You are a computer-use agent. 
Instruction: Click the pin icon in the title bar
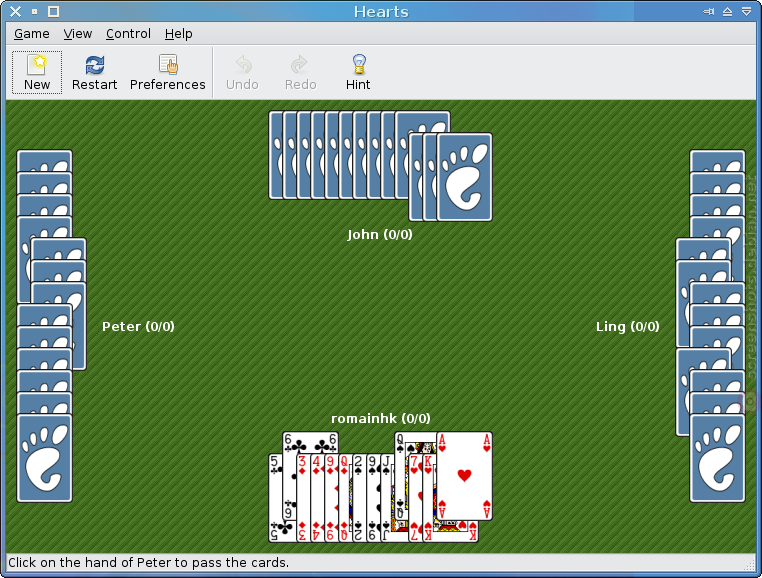point(709,11)
